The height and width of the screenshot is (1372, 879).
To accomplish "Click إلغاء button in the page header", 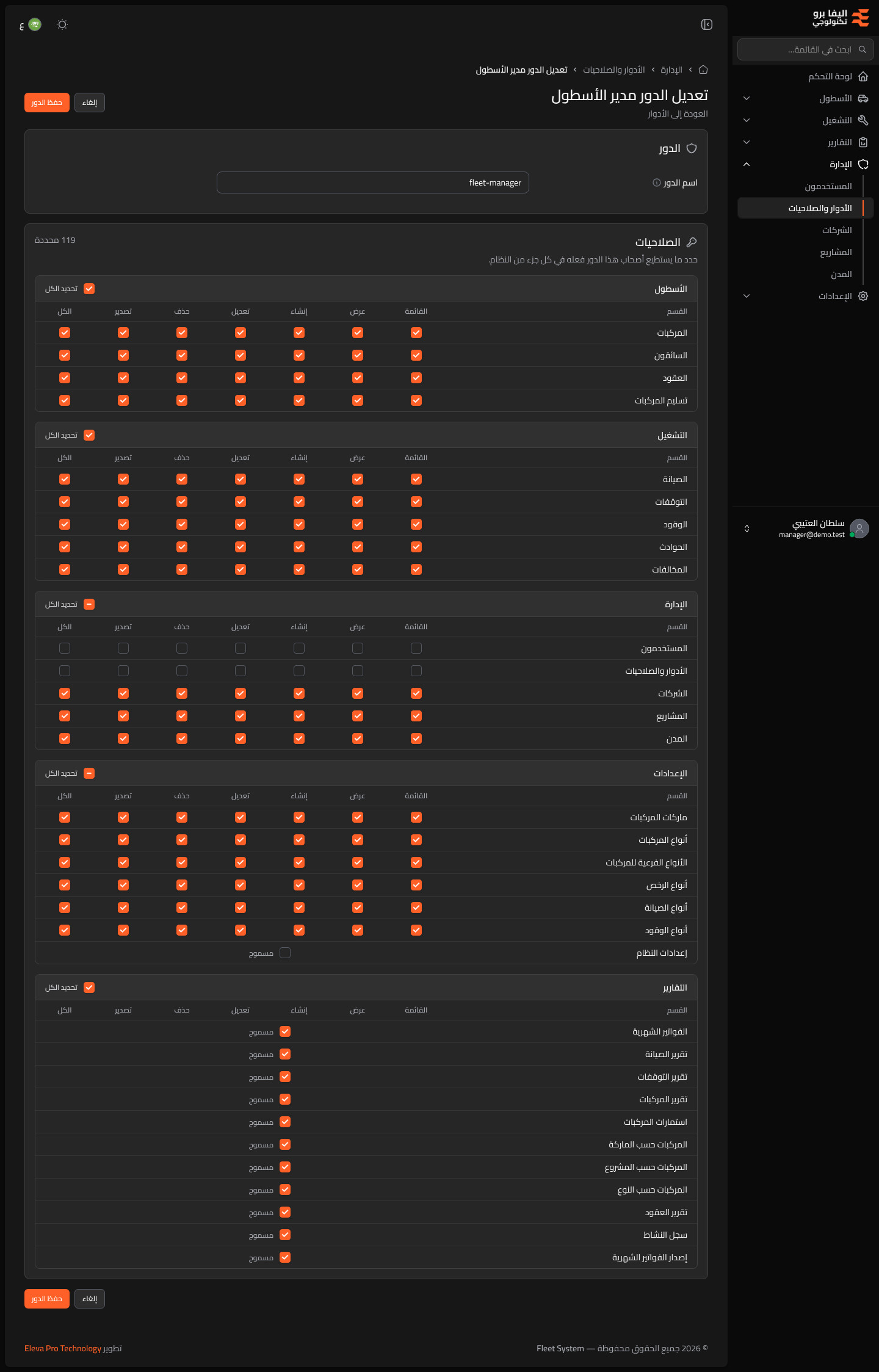I will pyautogui.click(x=90, y=103).
